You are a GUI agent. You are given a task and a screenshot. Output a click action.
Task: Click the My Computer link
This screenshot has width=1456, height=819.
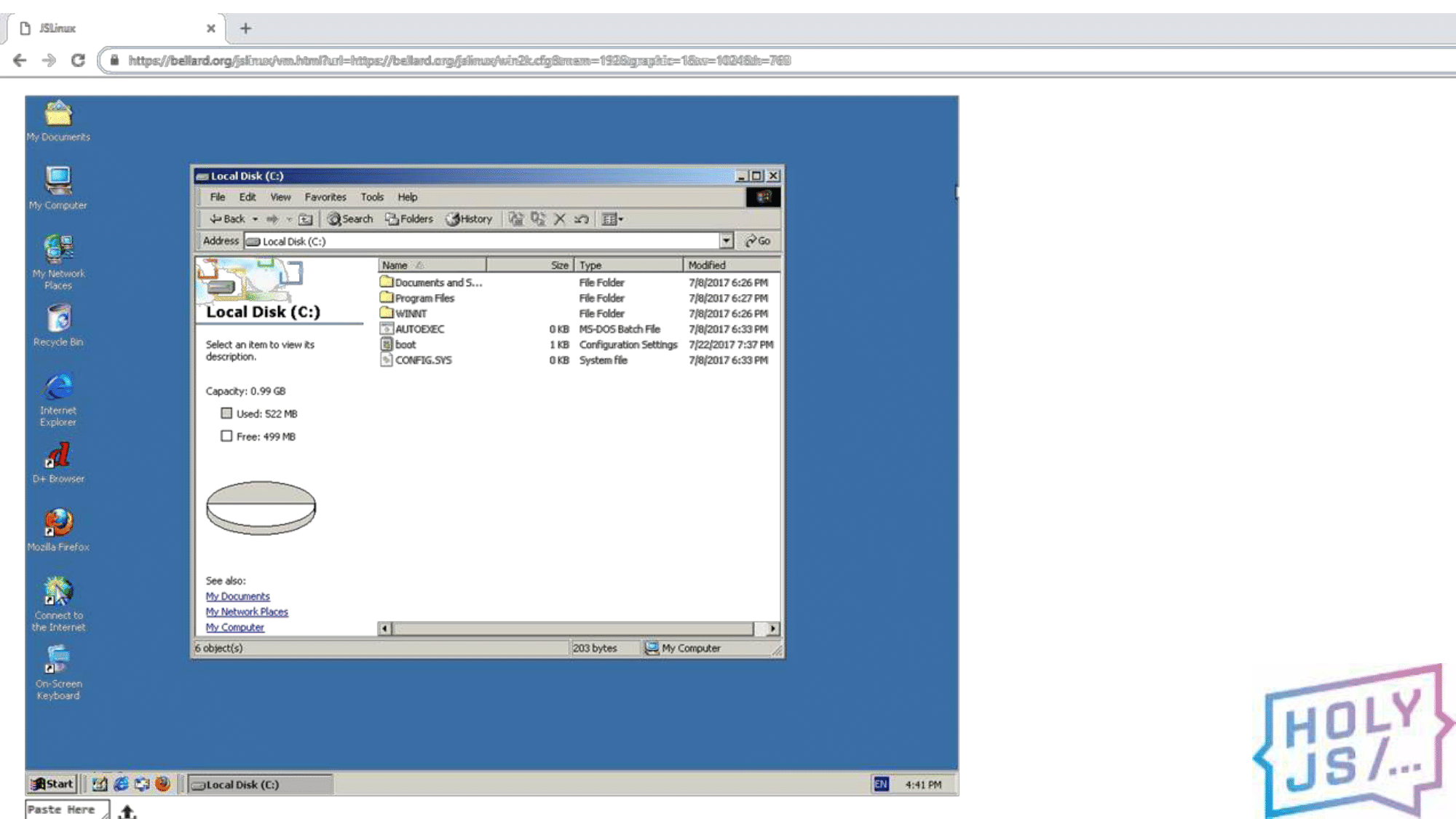(234, 628)
